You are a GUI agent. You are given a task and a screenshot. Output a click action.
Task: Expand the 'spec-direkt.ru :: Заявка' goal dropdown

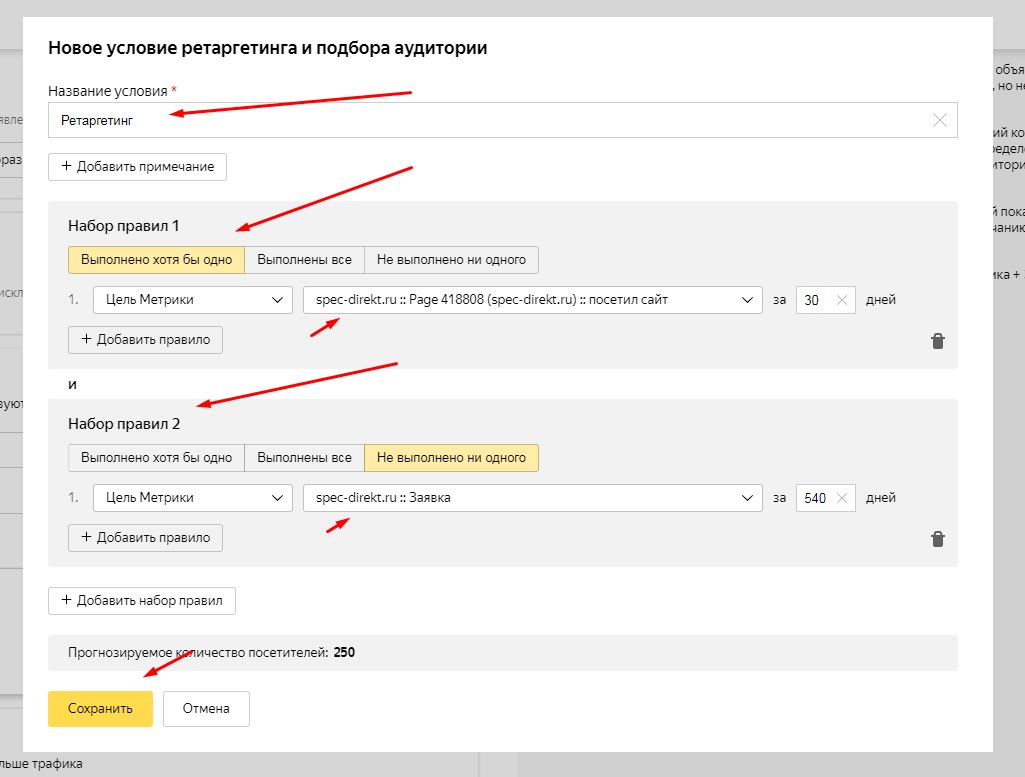pos(532,498)
